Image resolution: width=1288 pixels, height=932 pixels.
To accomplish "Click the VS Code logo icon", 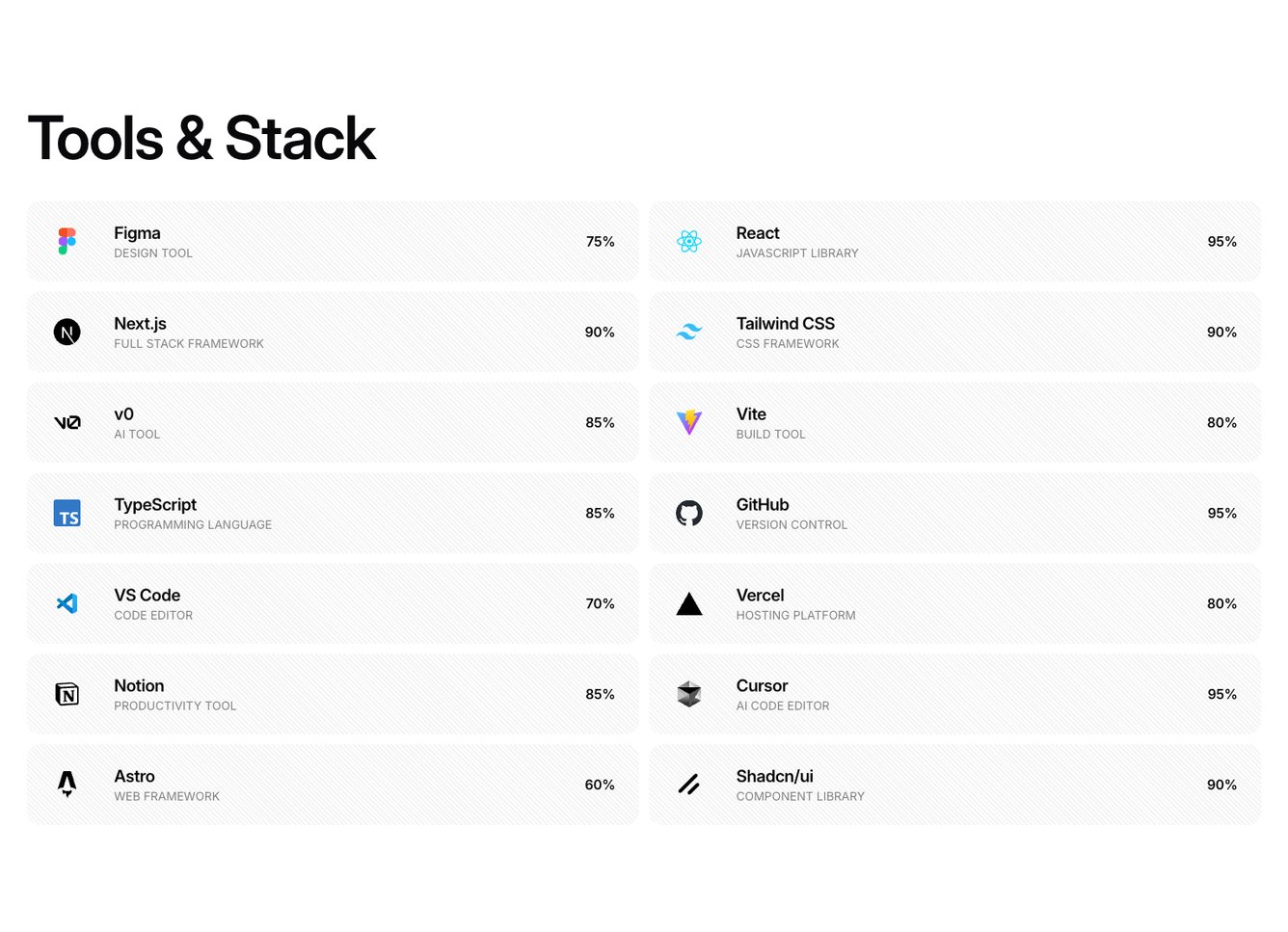I will [x=67, y=604].
